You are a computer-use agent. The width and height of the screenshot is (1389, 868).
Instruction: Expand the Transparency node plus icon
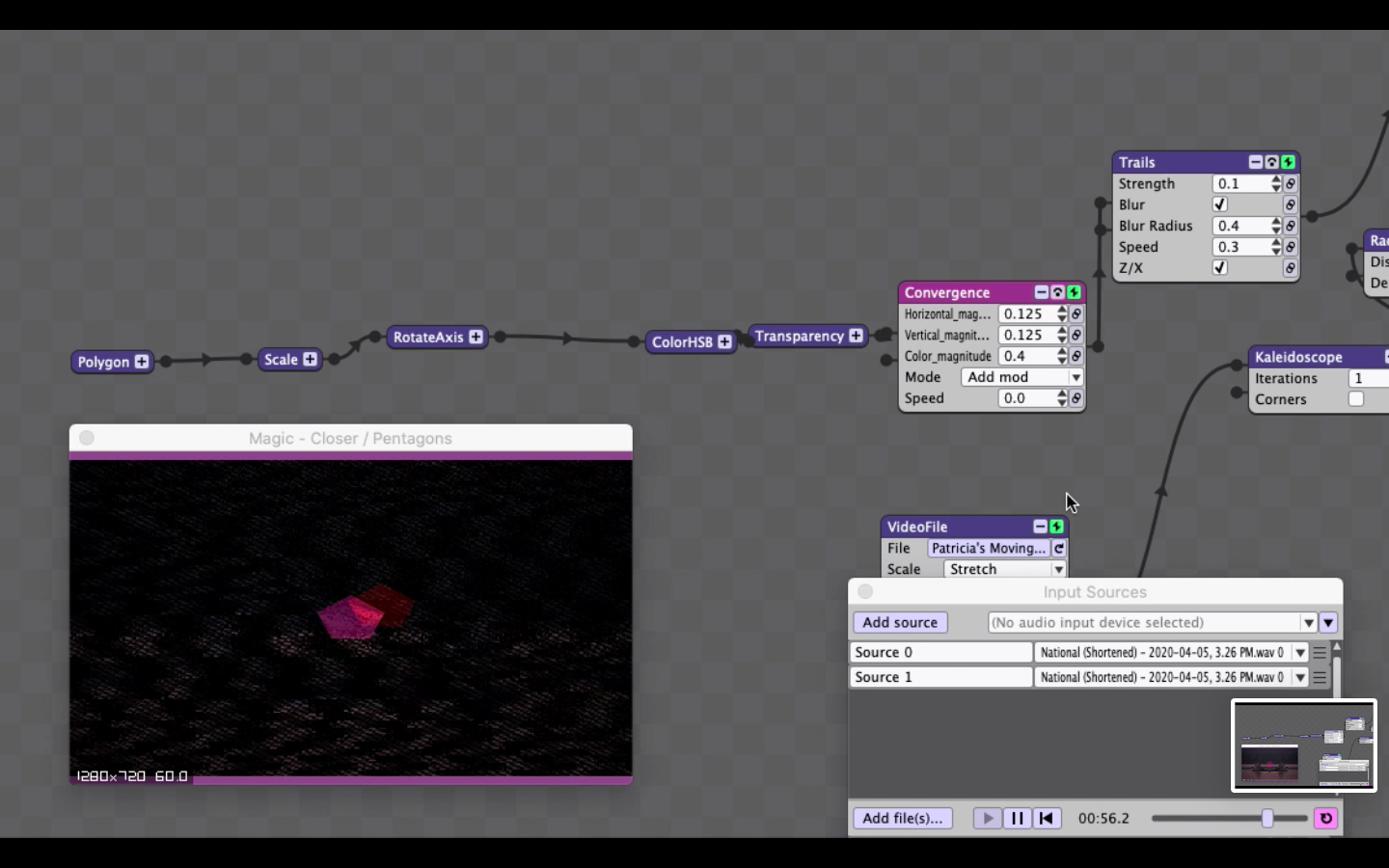(x=856, y=336)
